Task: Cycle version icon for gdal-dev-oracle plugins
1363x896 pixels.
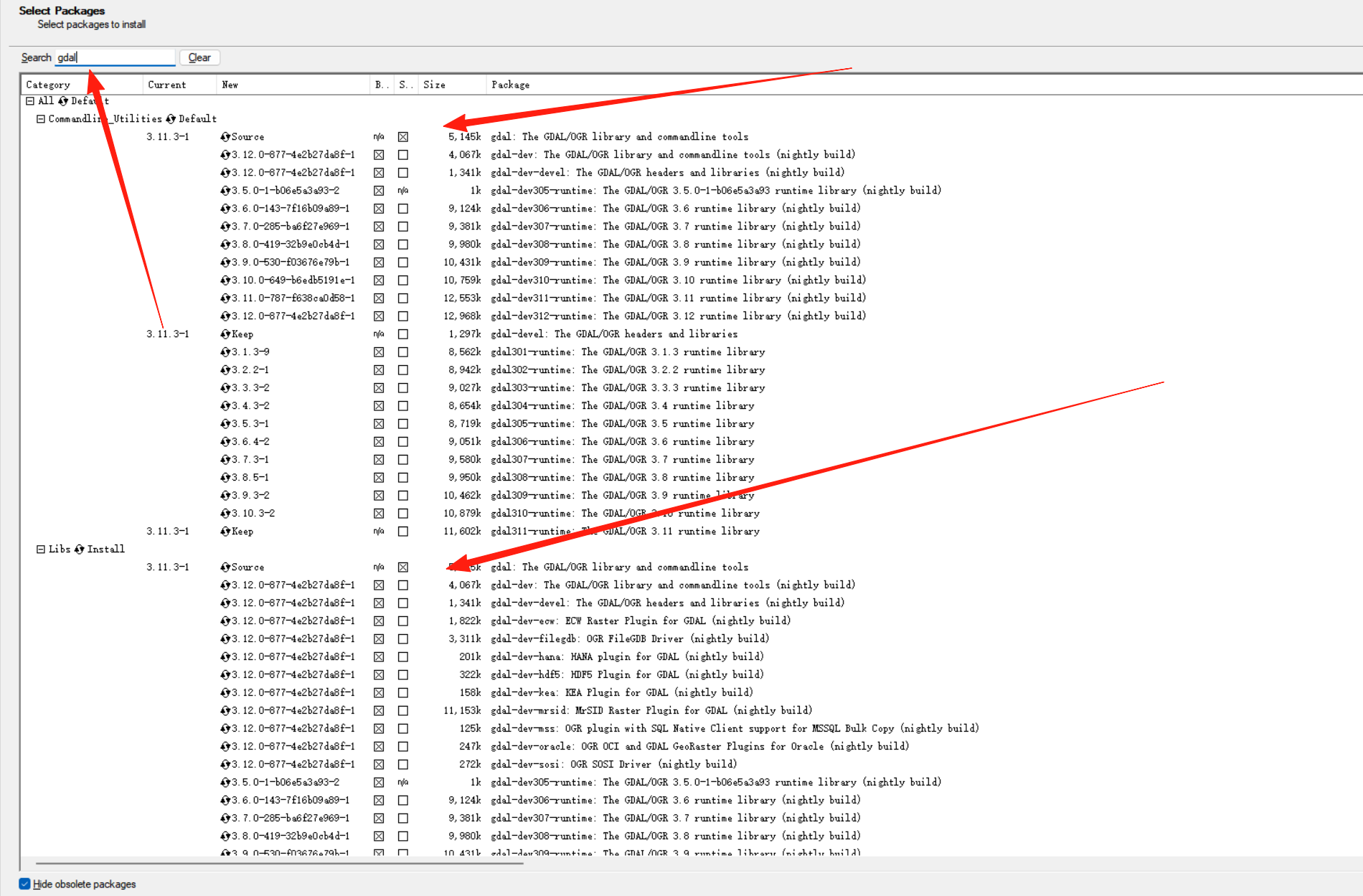Action: point(225,747)
